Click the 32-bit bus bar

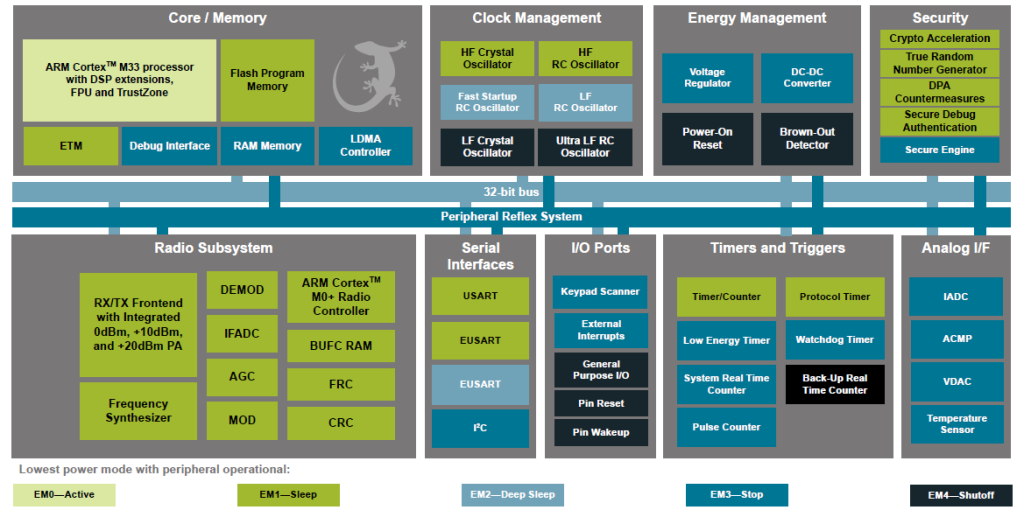coord(511,191)
